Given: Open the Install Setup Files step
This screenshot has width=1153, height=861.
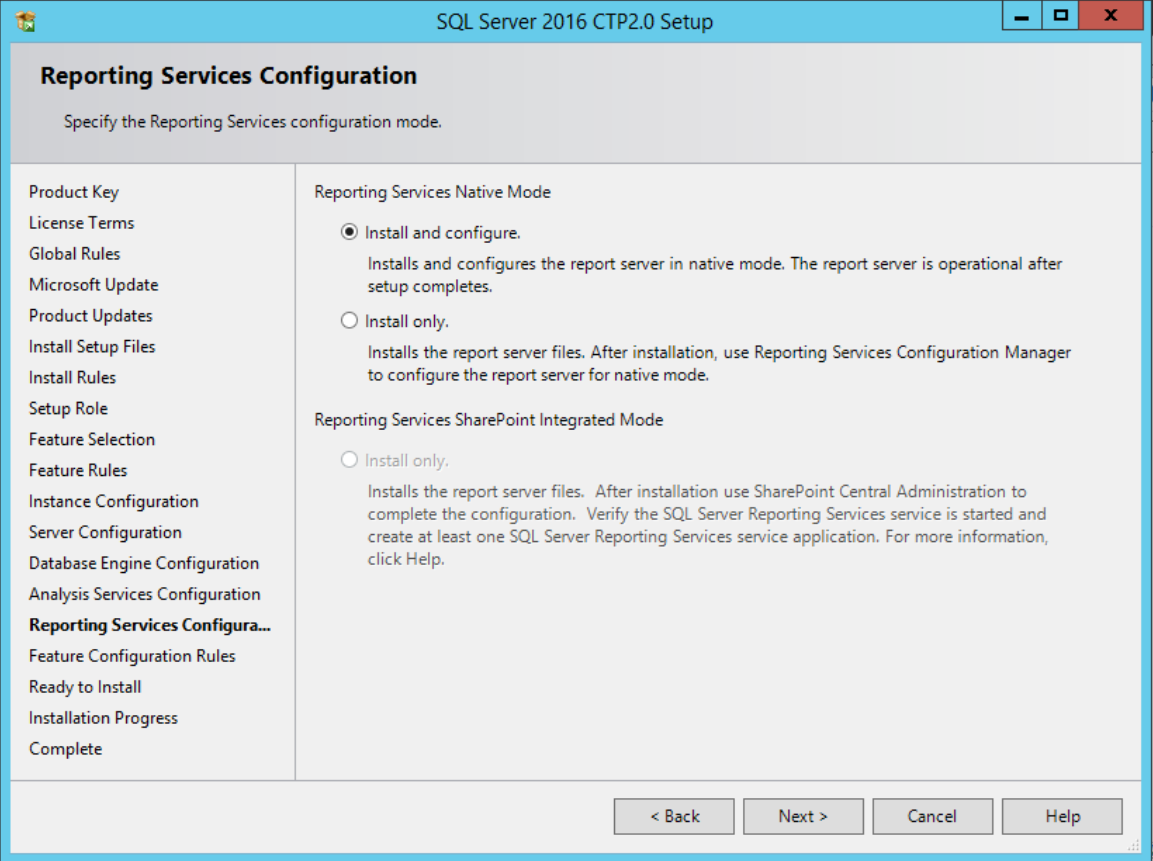Looking at the screenshot, I should coord(92,346).
